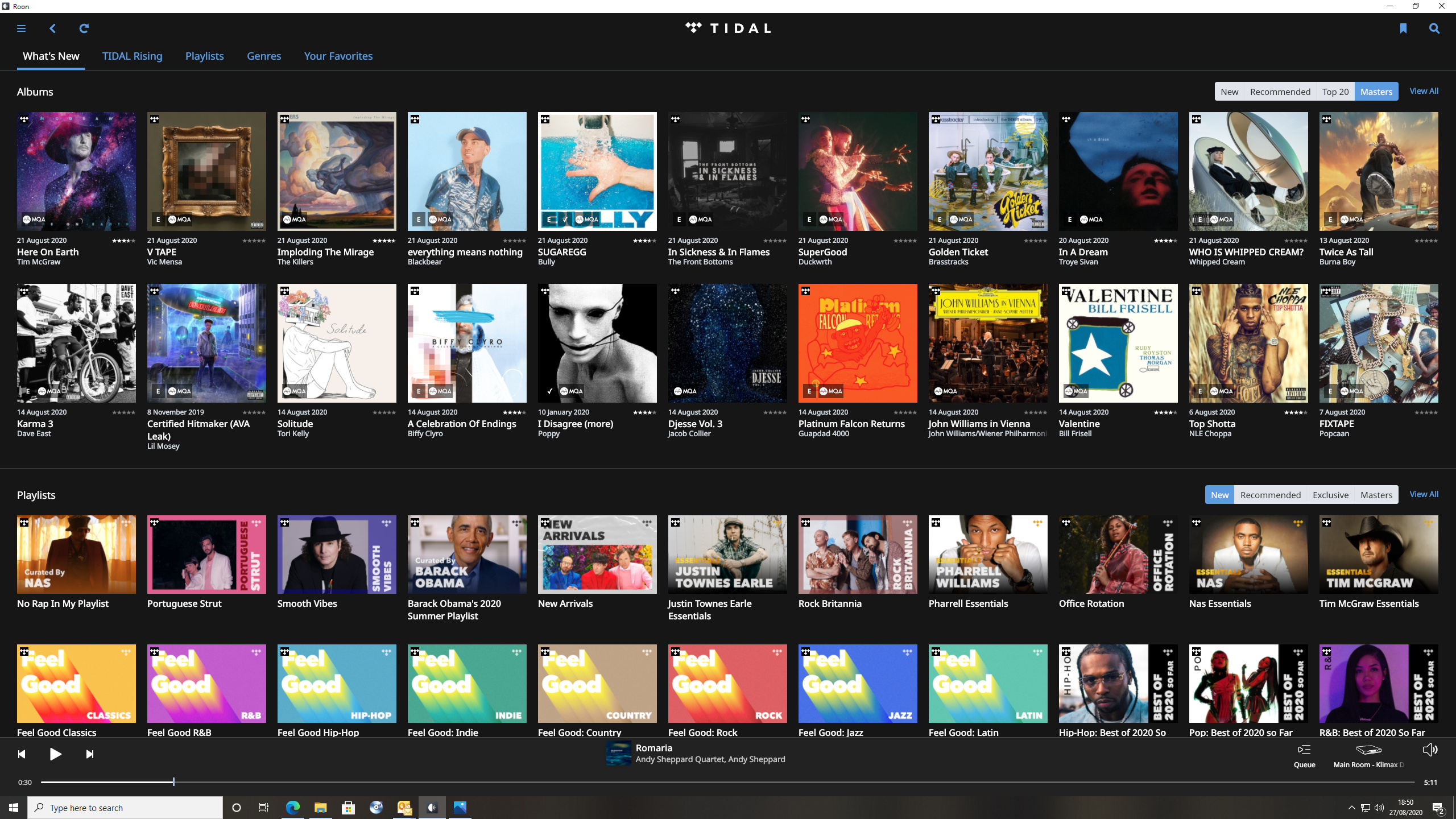Focus the Windows taskbar search box
Screen dimensions: 1456x819
[x=125, y=808]
